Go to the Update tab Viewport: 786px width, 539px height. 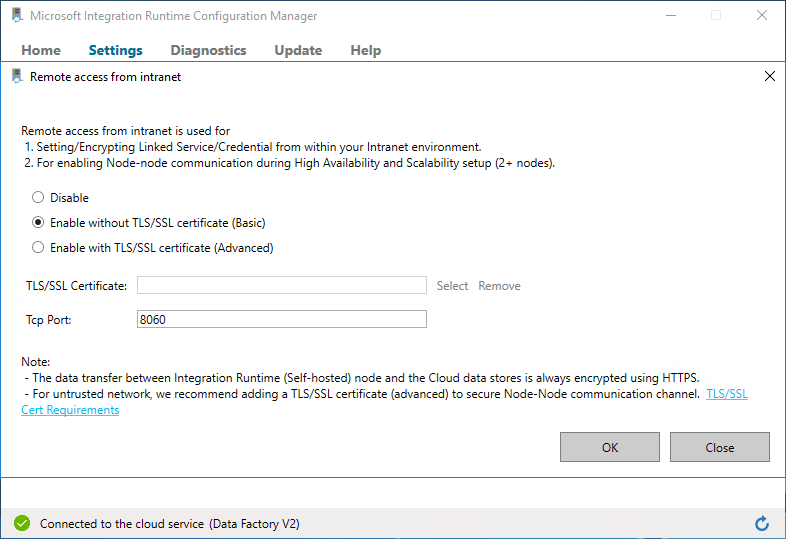click(298, 50)
